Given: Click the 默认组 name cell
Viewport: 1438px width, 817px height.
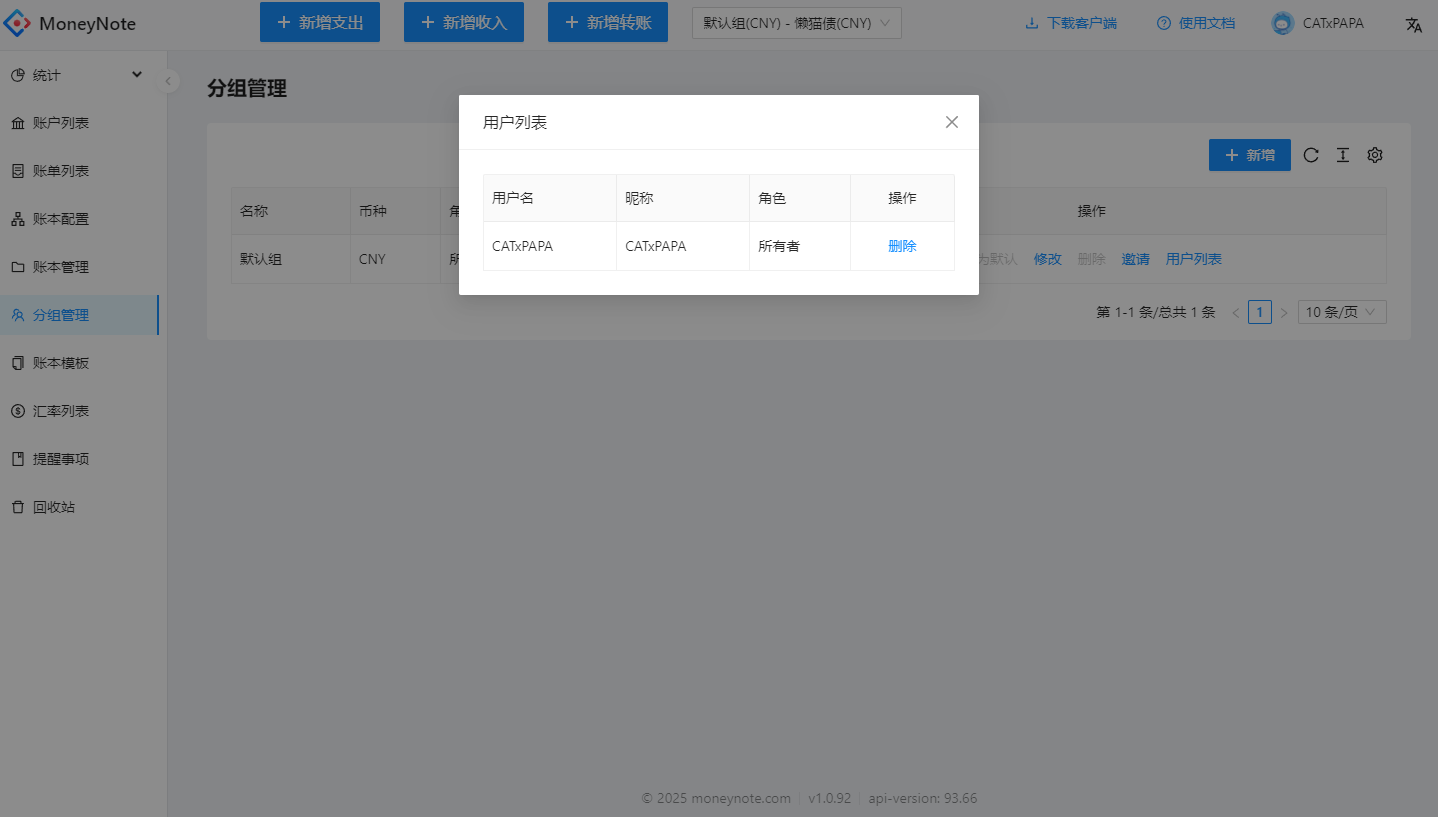Looking at the screenshot, I should 291,259.
